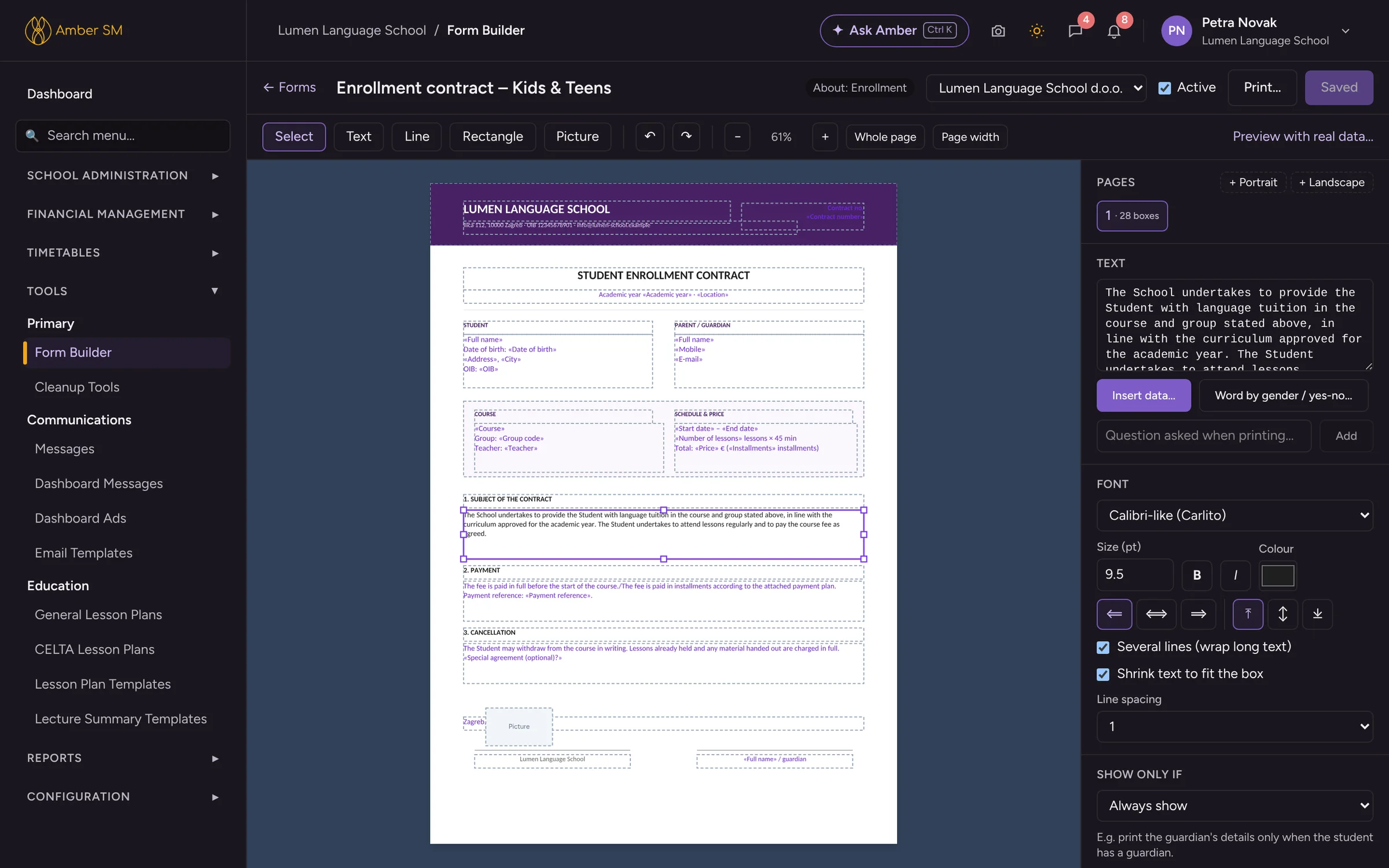1389x868 pixels.
Task: Click the Print... button
Action: pyautogui.click(x=1262, y=88)
